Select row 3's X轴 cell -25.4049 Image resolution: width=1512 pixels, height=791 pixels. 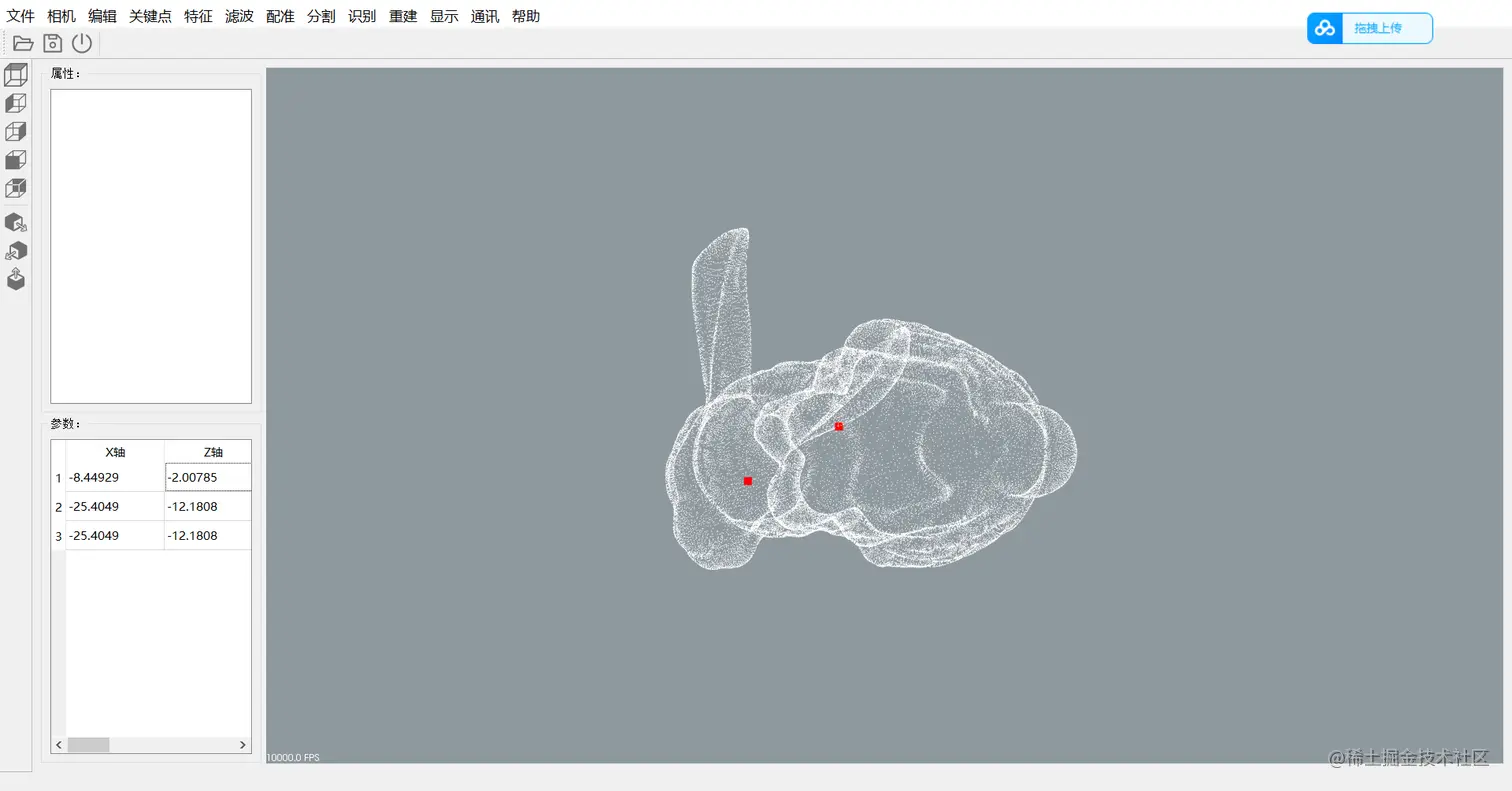(x=115, y=535)
